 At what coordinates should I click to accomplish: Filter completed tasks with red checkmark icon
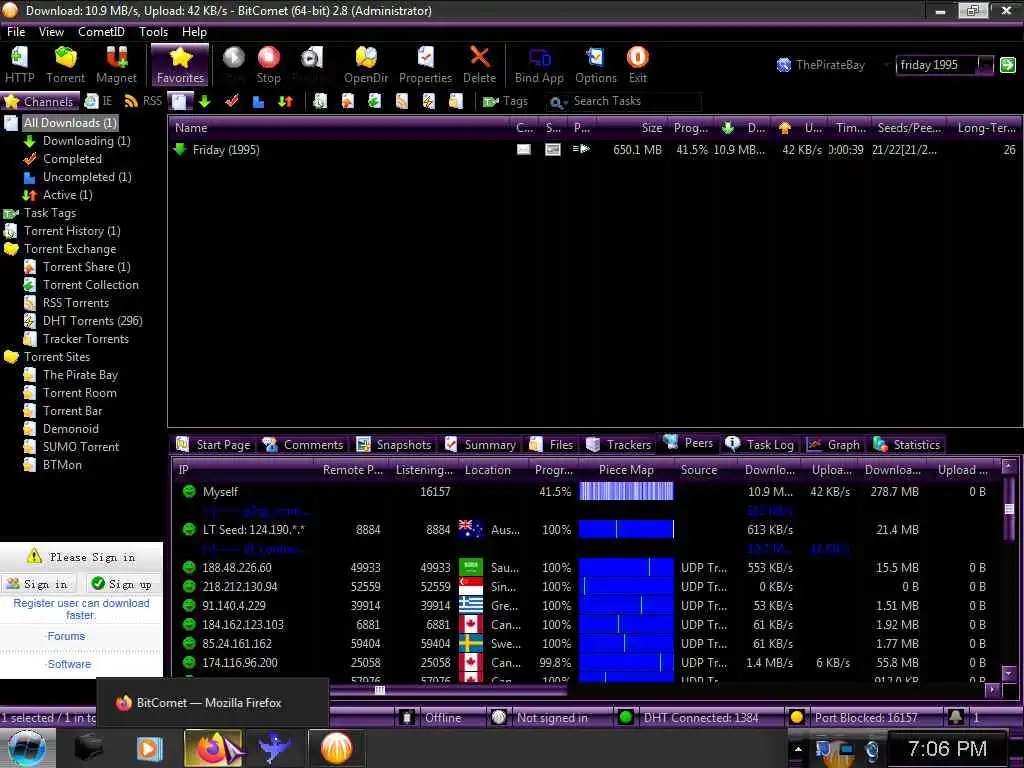click(x=231, y=101)
